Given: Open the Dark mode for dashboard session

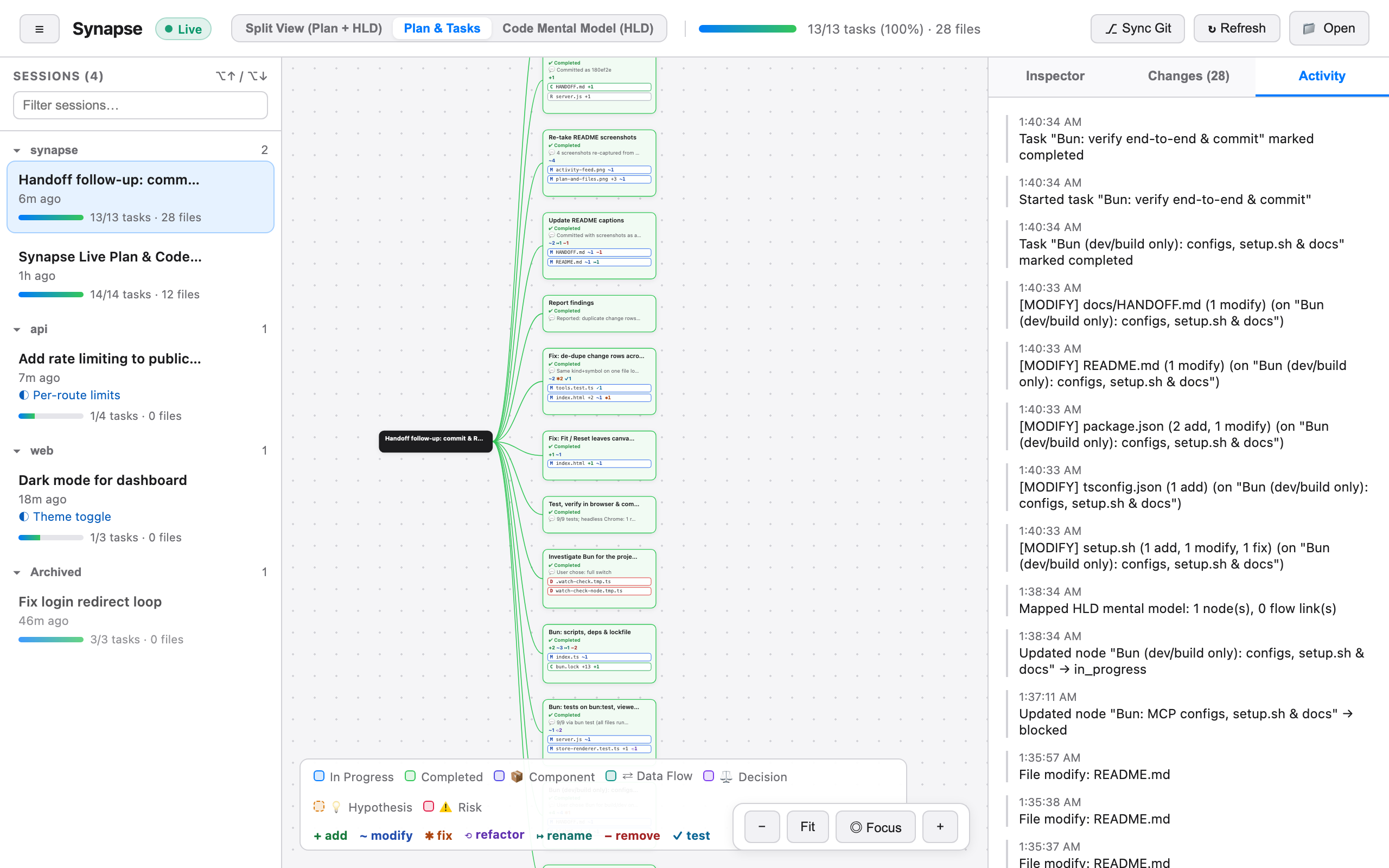Looking at the screenshot, I should (x=140, y=507).
